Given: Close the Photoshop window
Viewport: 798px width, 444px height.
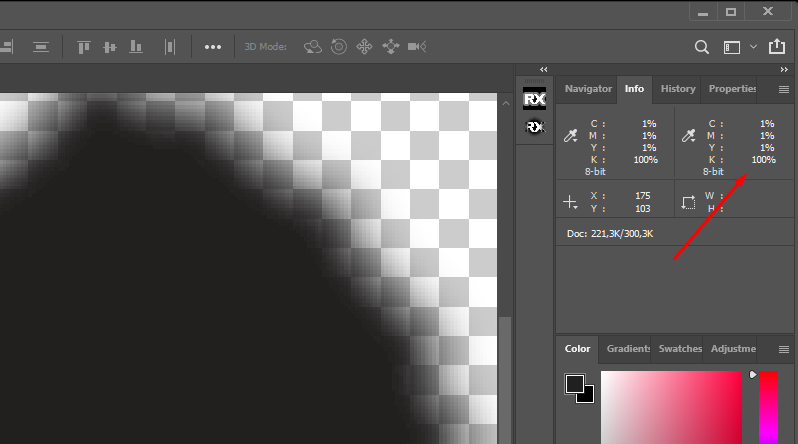Looking at the screenshot, I should (x=768, y=11).
